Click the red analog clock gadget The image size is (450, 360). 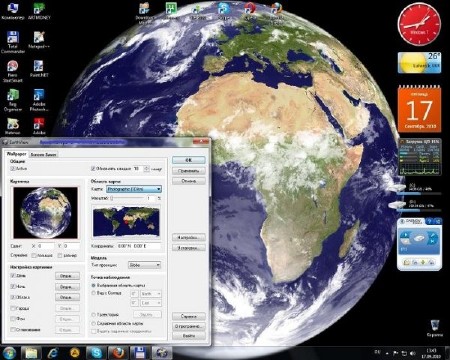419,24
